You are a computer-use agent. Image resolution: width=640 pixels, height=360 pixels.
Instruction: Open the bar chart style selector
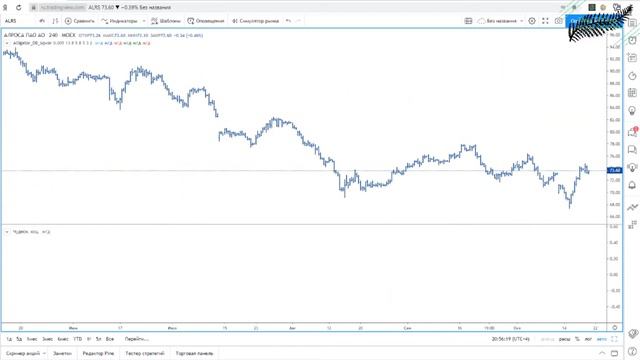coord(55,21)
